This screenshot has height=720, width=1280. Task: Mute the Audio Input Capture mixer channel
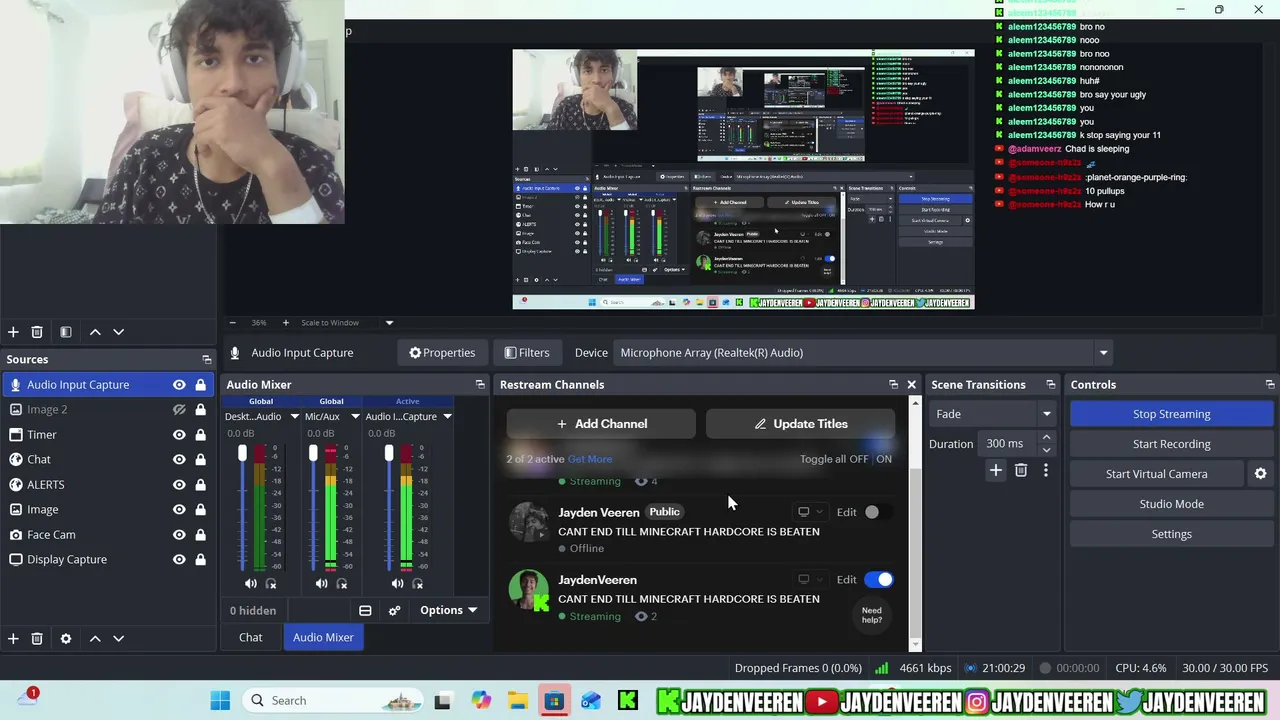pyautogui.click(x=397, y=584)
